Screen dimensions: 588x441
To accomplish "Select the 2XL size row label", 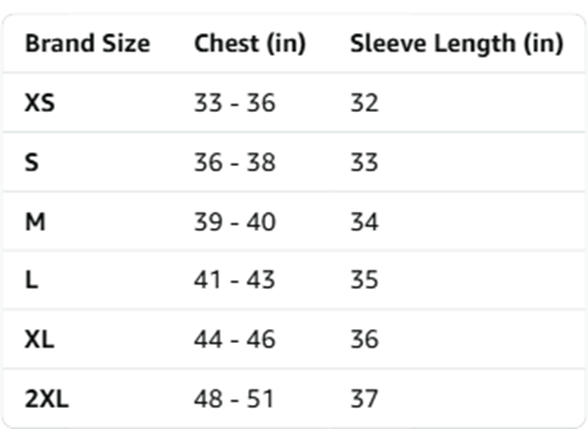I will (47, 398).
